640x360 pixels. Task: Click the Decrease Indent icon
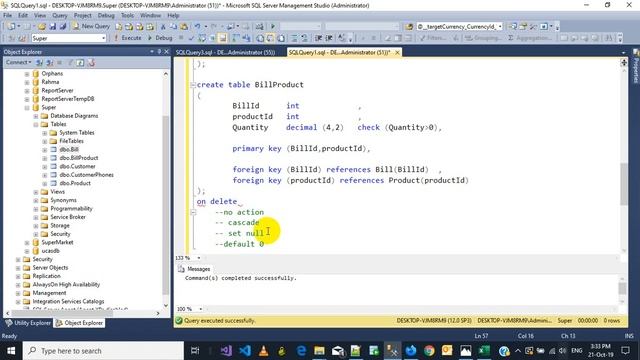tap(318, 38)
